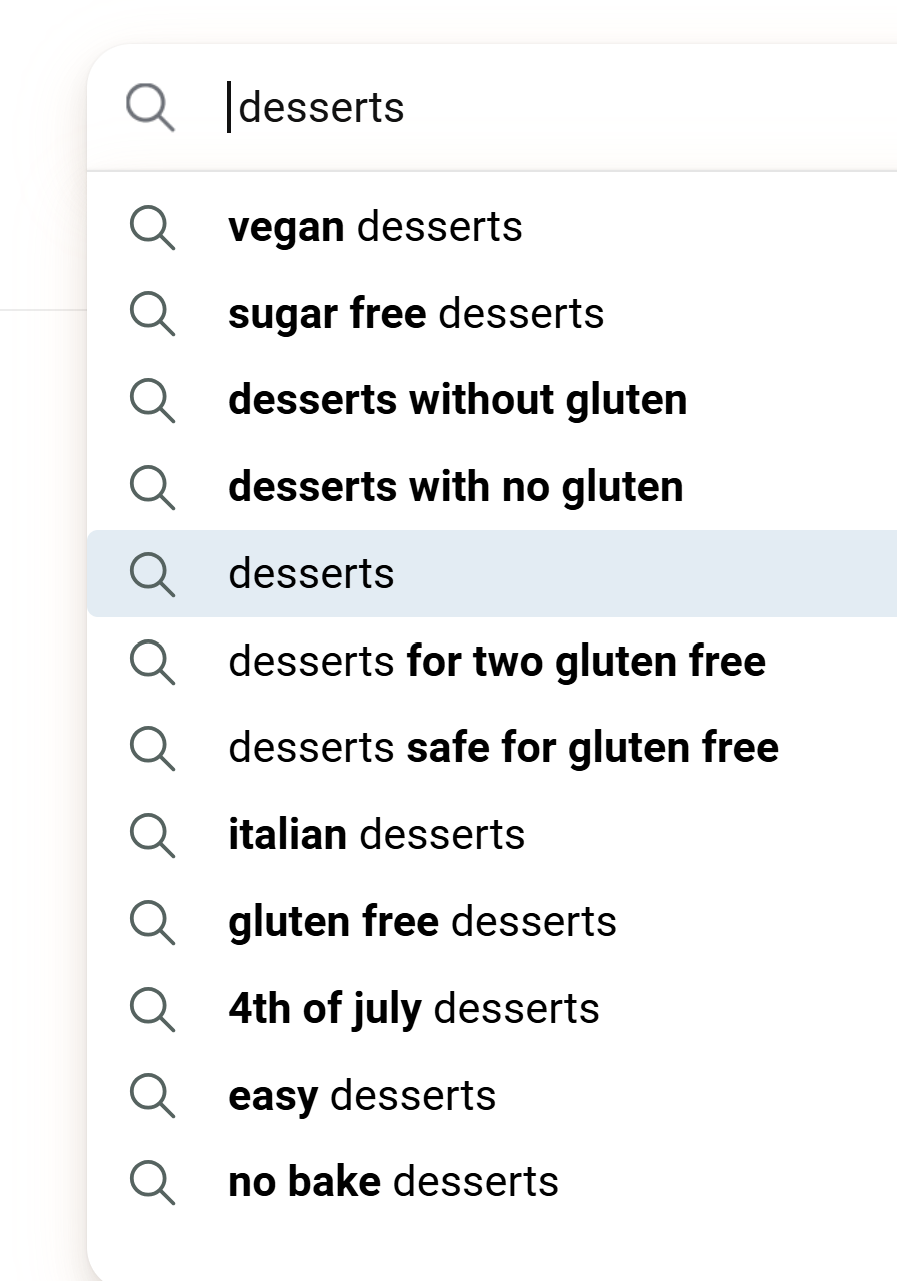Choose the sugar free desserts suggestion

[492, 314]
